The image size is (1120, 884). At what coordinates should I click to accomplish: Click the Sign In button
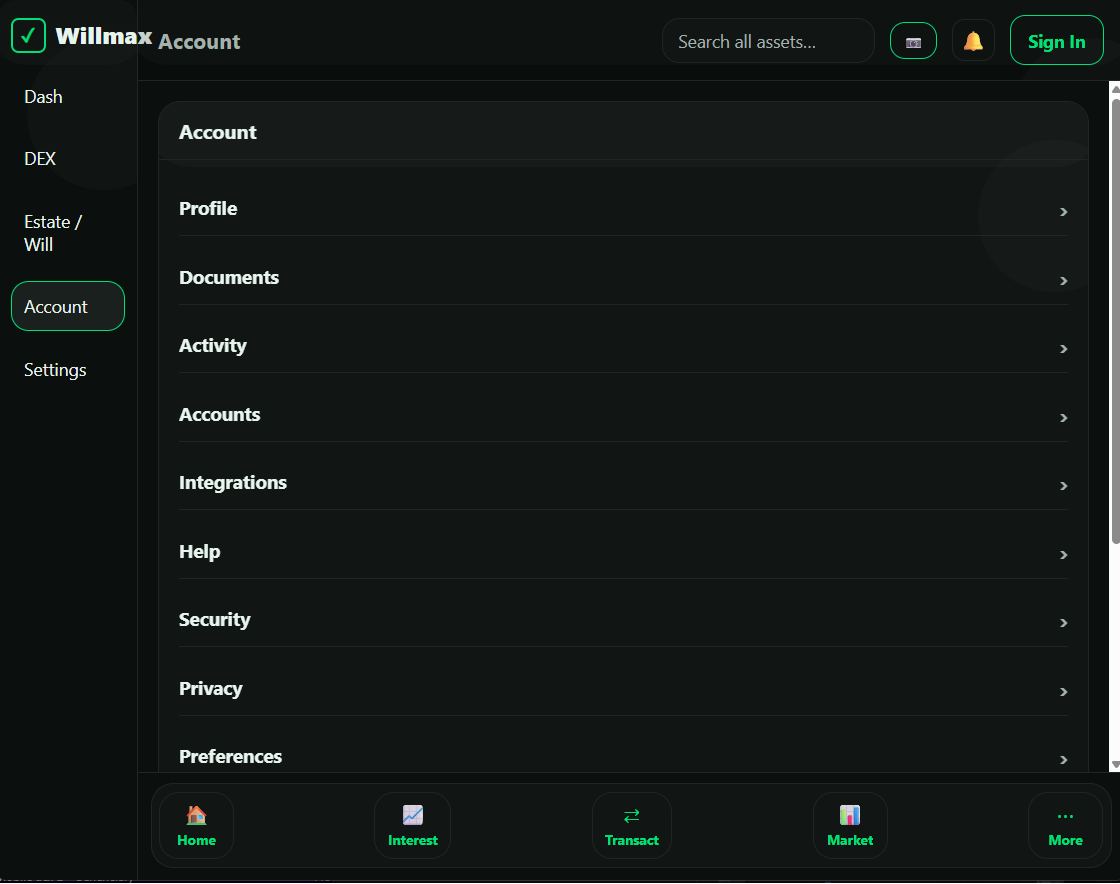point(1056,41)
